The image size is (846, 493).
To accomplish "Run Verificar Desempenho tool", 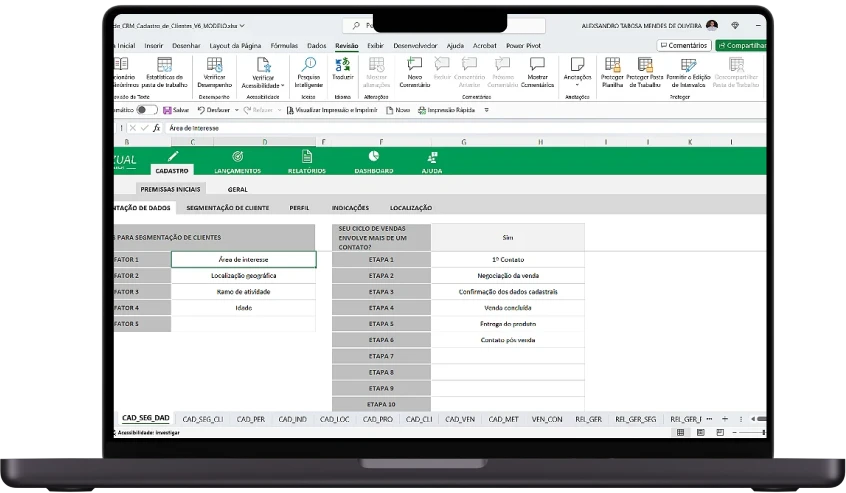I will tap(214, 72).
